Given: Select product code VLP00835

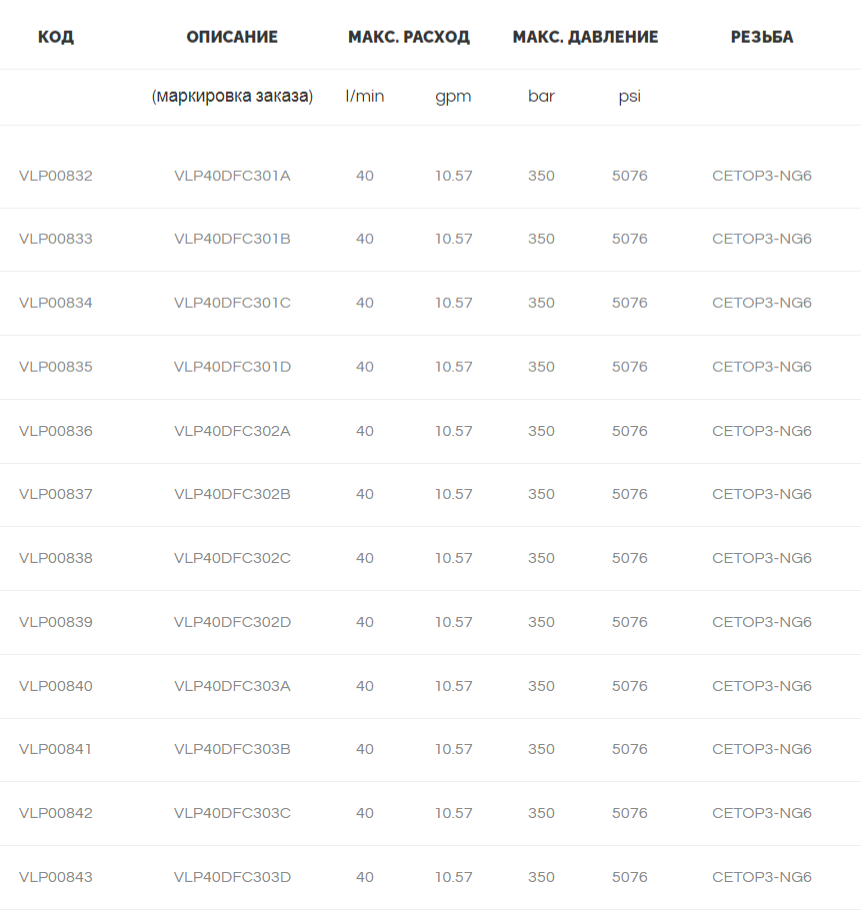Looking at the screenshot, I should 56,366.
